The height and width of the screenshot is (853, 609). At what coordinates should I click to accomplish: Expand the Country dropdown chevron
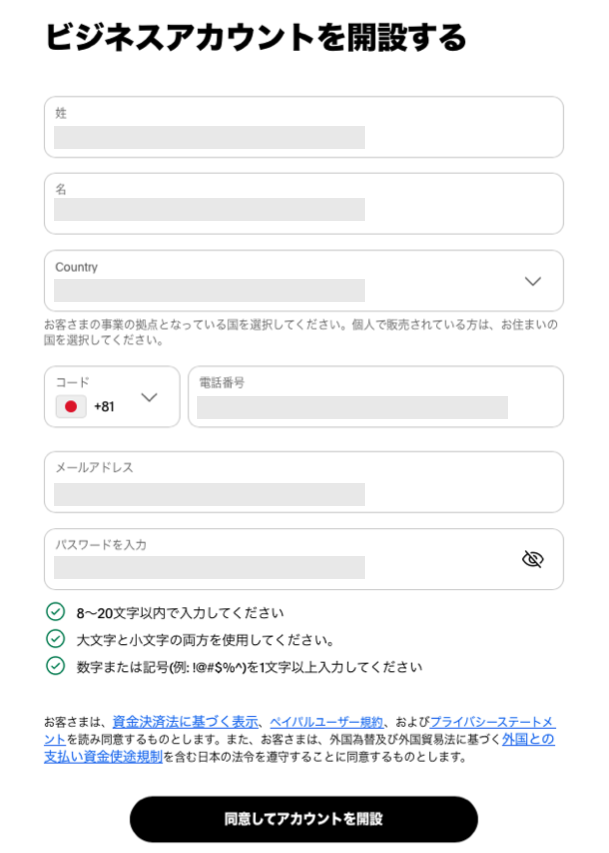pos(532,281)
